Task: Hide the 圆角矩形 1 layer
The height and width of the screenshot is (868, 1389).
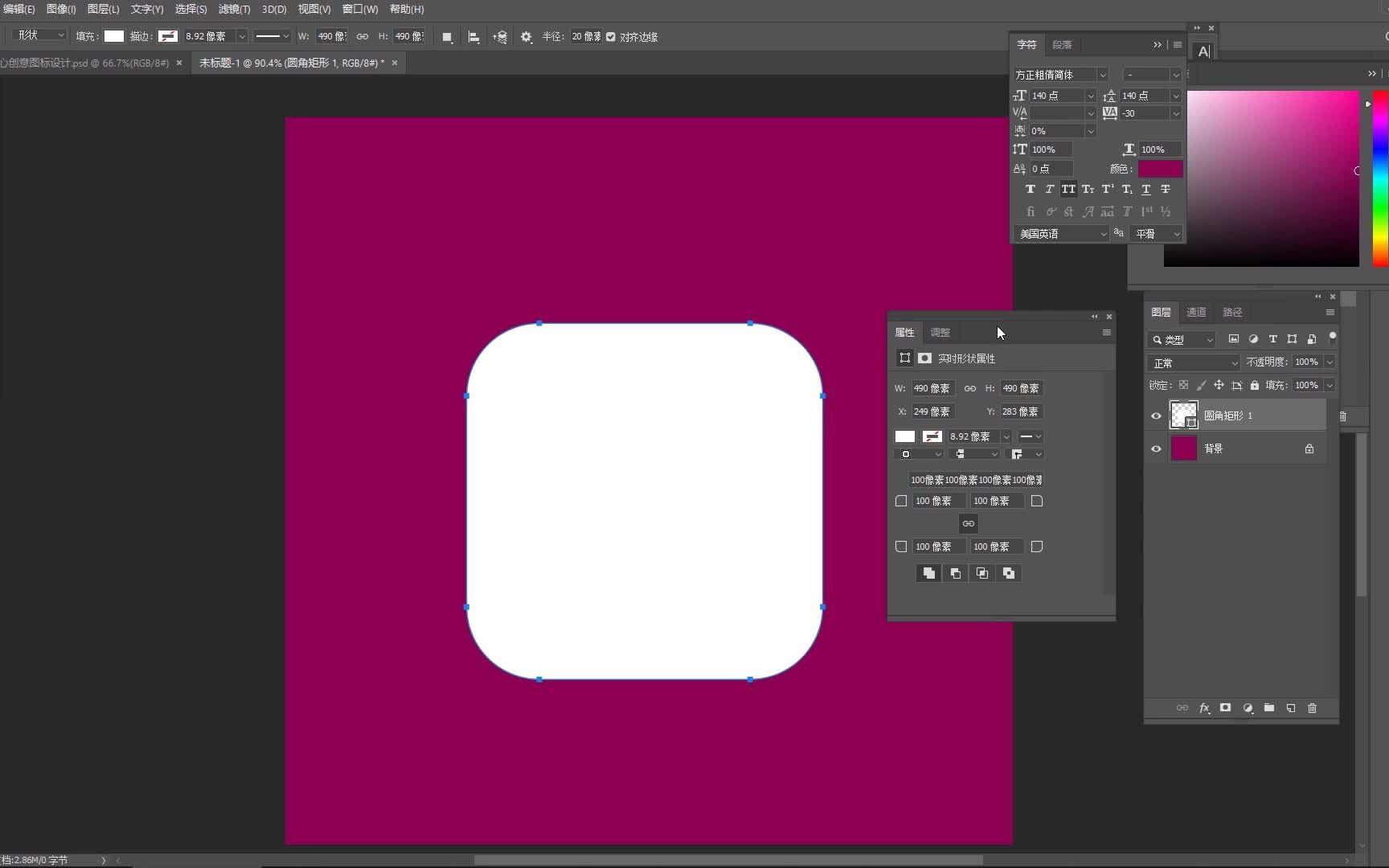Action: 1156,416
